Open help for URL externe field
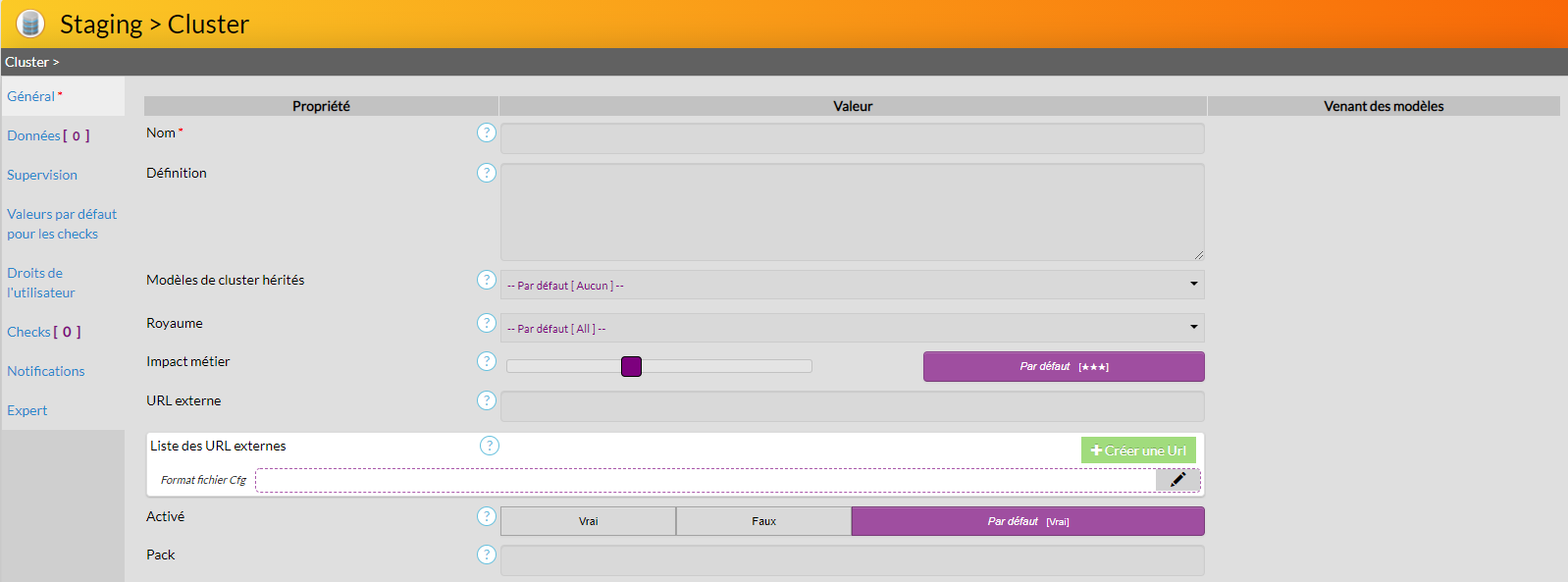 tap(486, 400)
